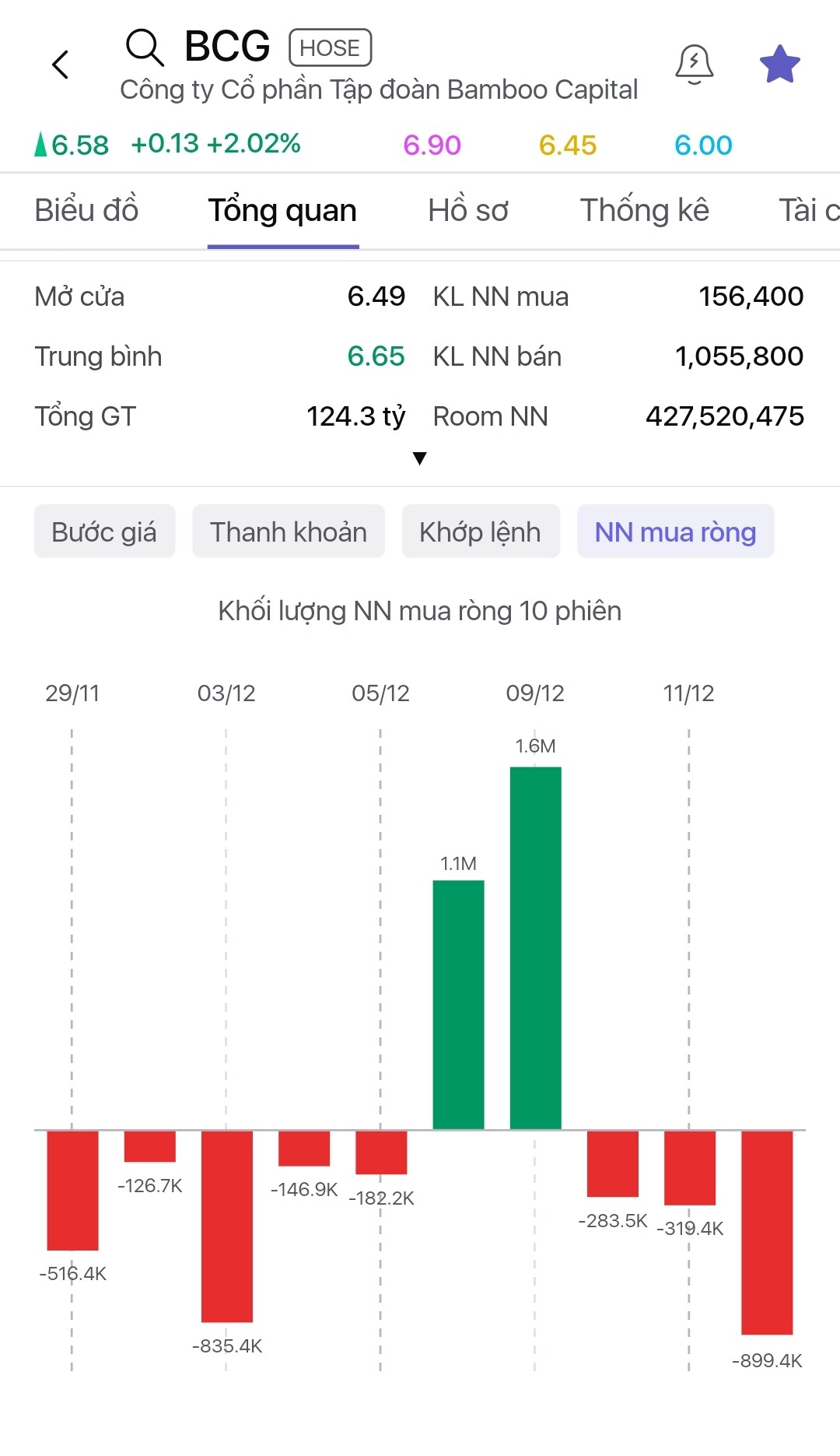The height and width of the screenshot is (1456, 840).
Task: Open stock search magnifier icon
Action: (x=145, y=47)
